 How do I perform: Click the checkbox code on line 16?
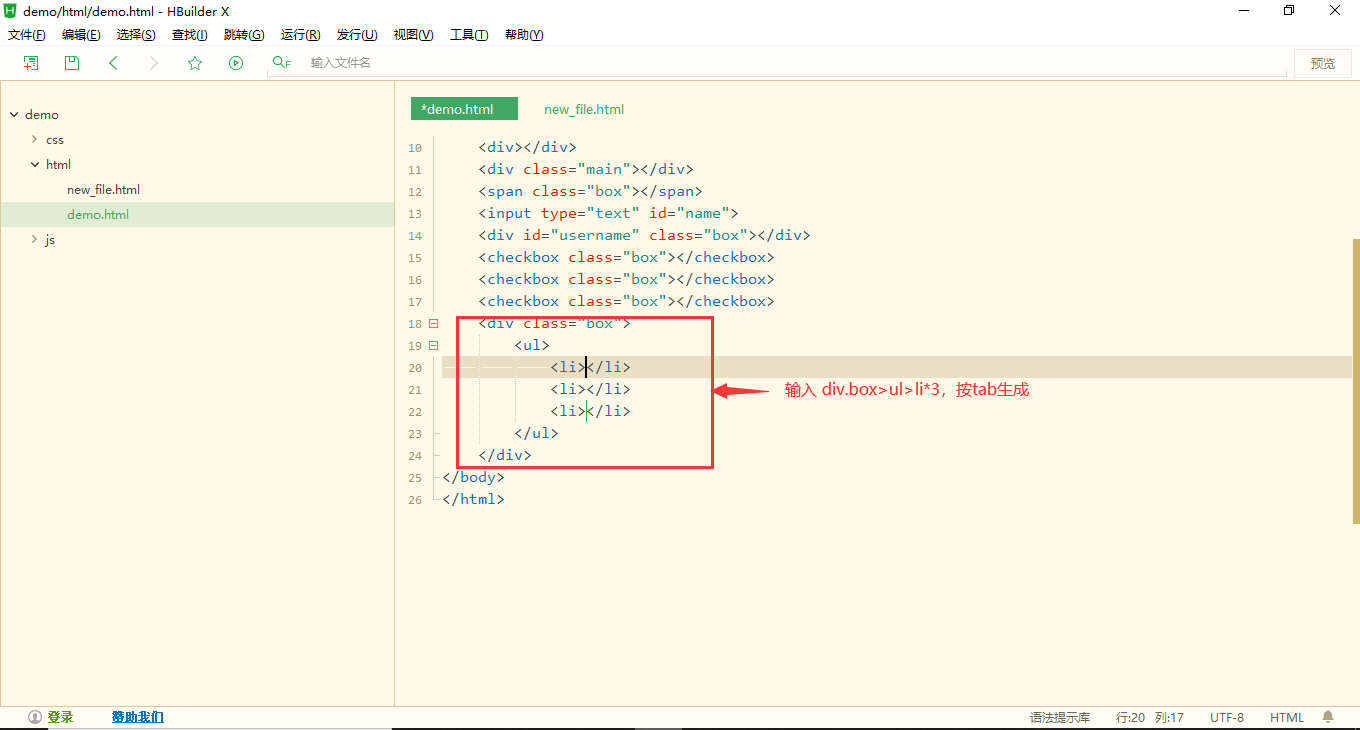coord(626,279)
